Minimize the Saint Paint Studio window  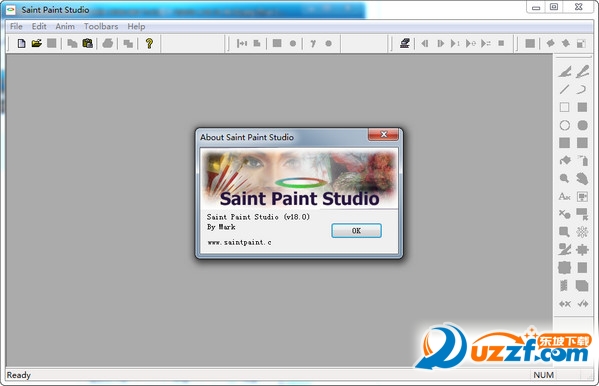point(536,7)
